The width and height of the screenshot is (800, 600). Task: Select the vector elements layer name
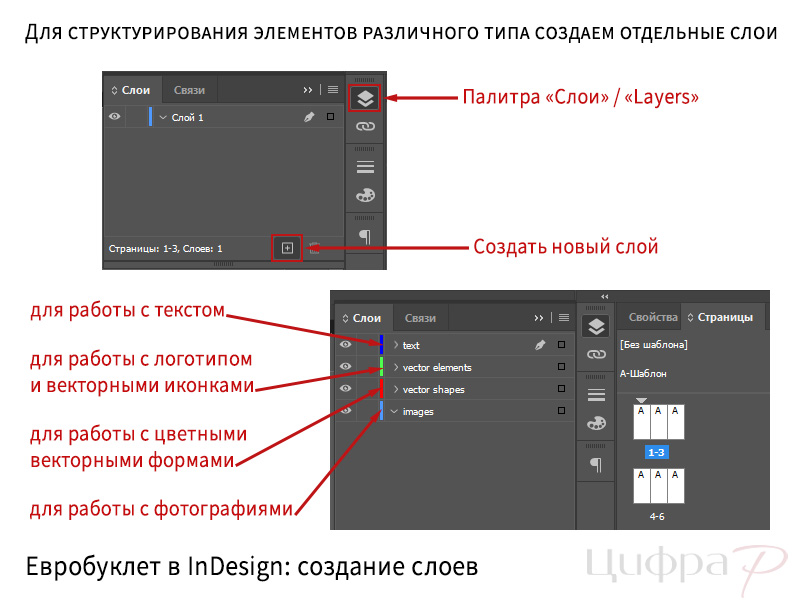coord(437,367)
